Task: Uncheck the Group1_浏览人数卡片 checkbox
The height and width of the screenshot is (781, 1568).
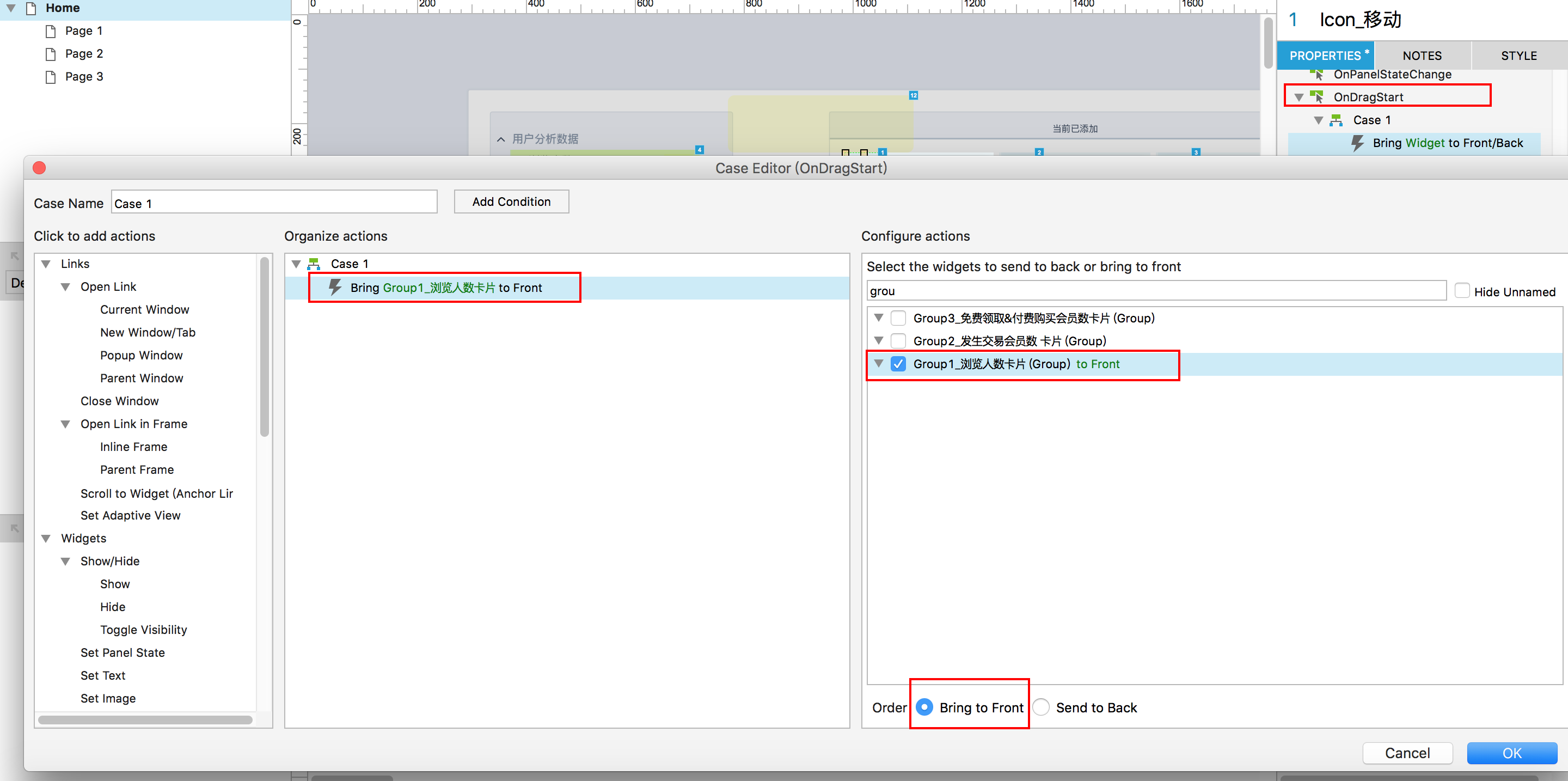Action: click(x=898, y=364)
